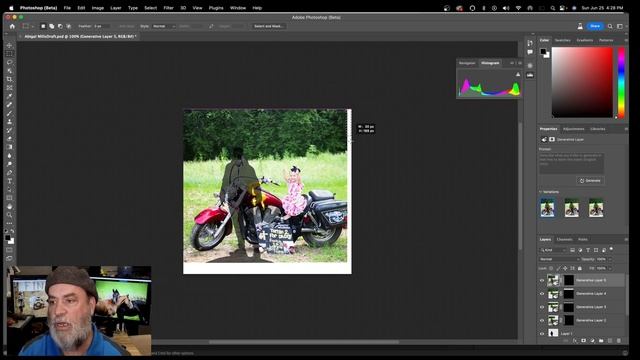
Task: Add a layer mask from Layers footer
Action: click(x=583, y=340)
